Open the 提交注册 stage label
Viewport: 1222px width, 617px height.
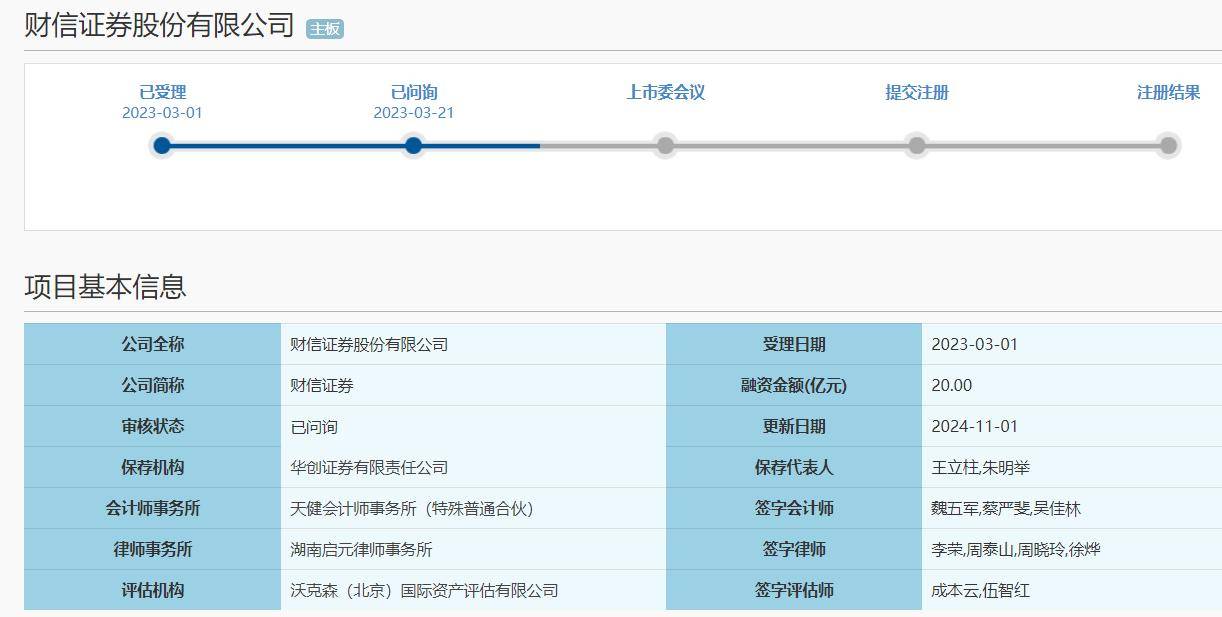(917, 92)
